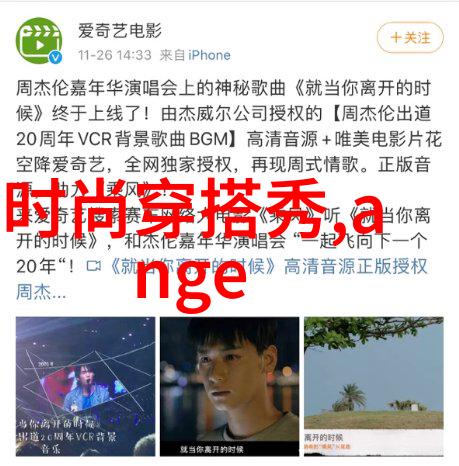459x466 pixels.
Task: Tap the plus sign in 关注 button
Action: 396,37
